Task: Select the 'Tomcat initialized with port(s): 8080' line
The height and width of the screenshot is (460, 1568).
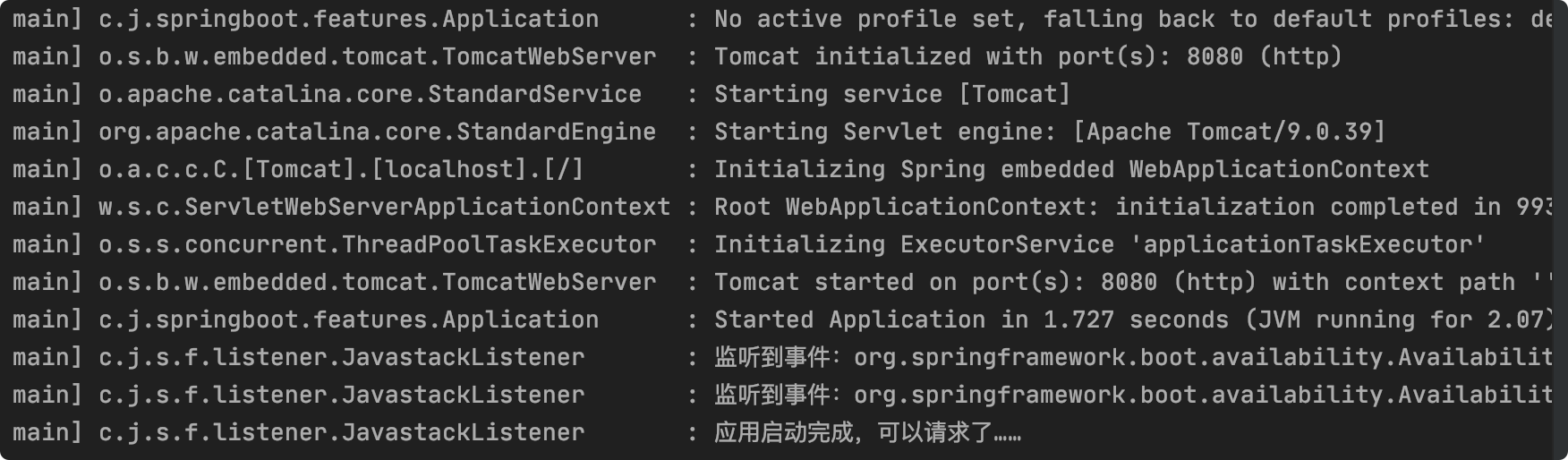Action: (1027, 56)
